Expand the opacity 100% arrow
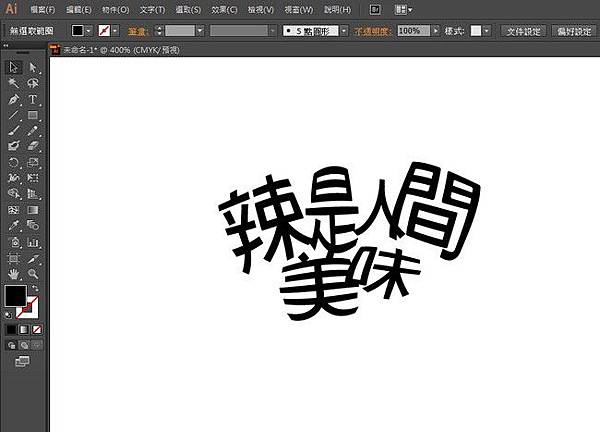 click(435, 31)
